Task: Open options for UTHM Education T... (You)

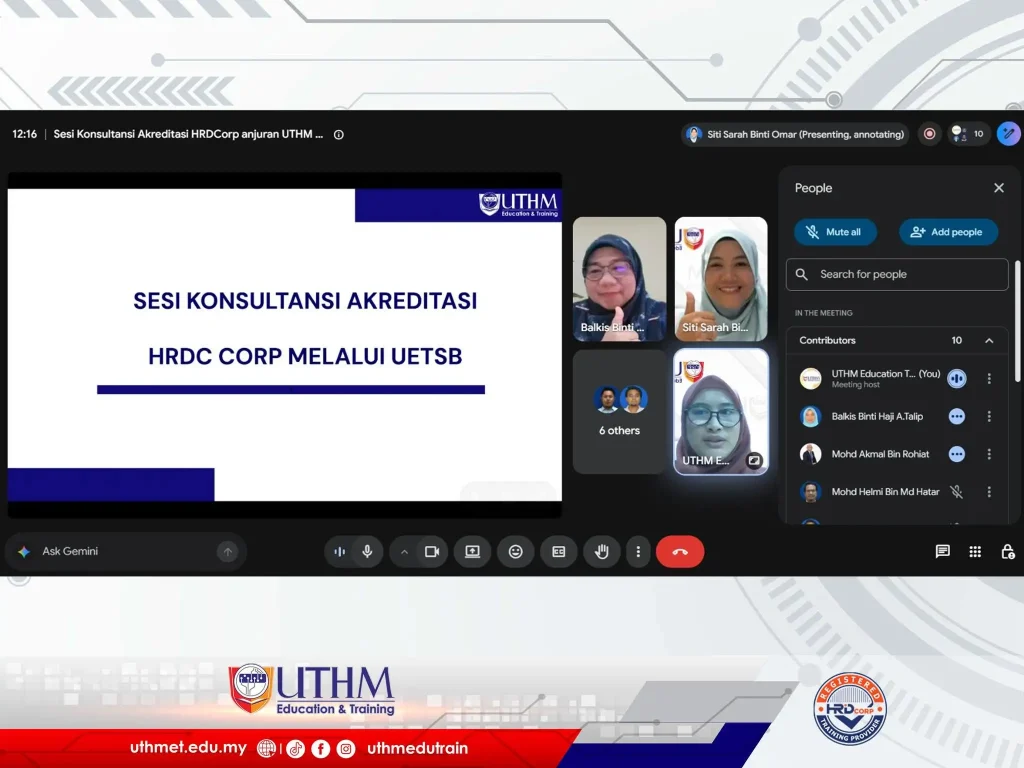Action: (989, 378)
